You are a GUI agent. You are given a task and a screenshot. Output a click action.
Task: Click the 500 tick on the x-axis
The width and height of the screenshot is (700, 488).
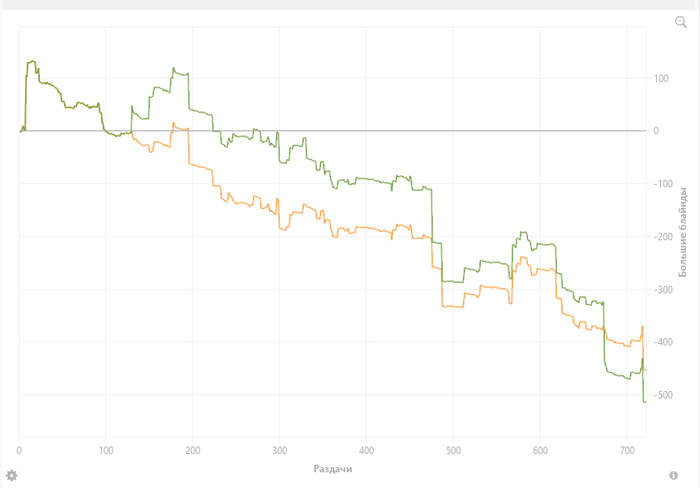click(453, 450)
